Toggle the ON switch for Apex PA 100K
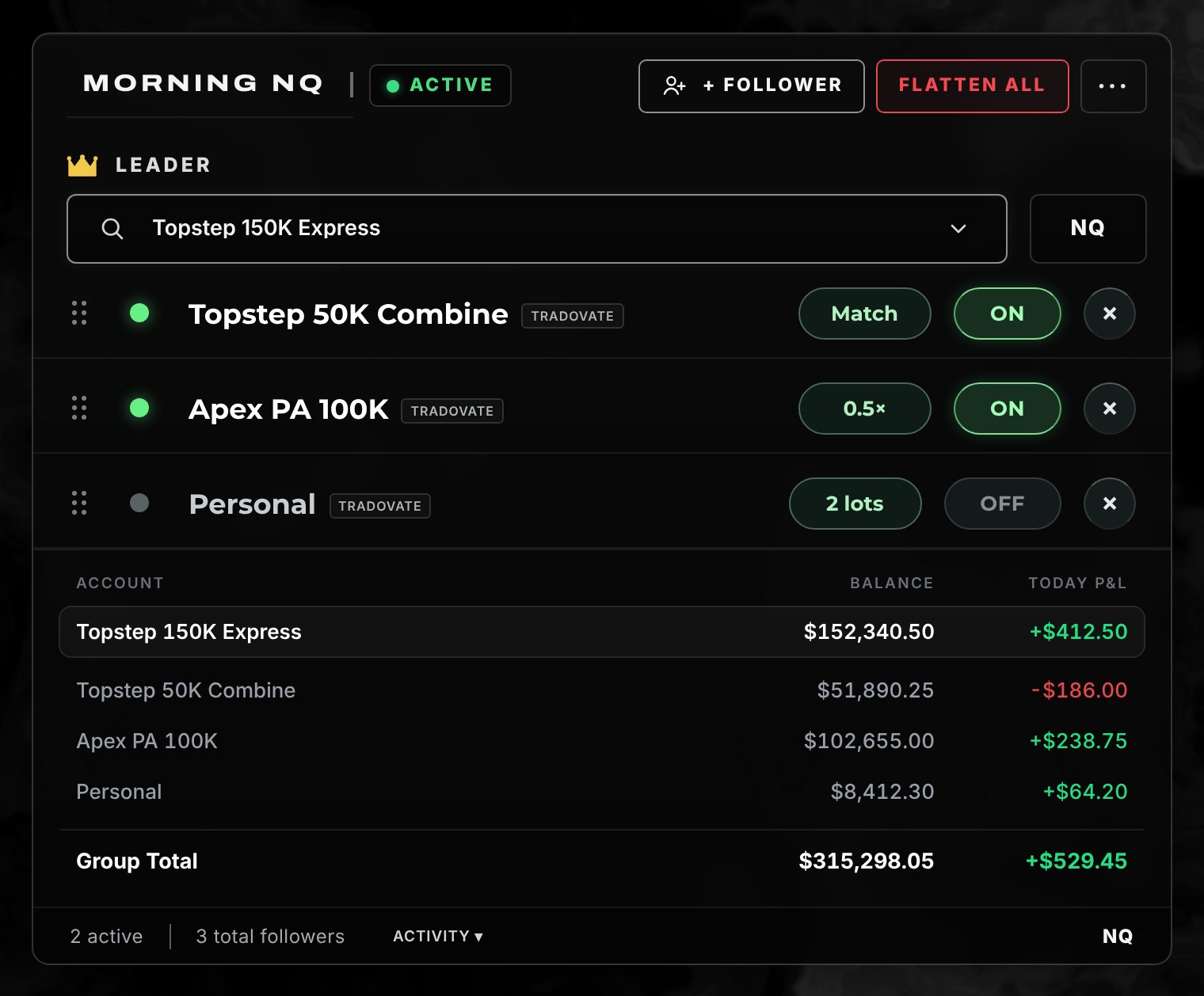This screenshot has width=1204, height=996. coord(1008,409)
